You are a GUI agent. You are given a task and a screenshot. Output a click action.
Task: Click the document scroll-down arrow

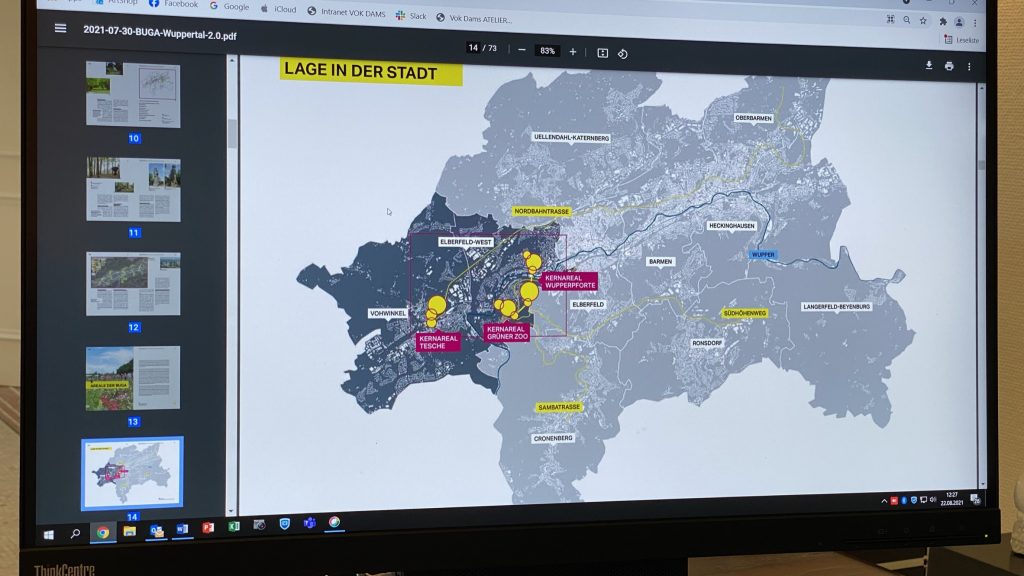982,484
